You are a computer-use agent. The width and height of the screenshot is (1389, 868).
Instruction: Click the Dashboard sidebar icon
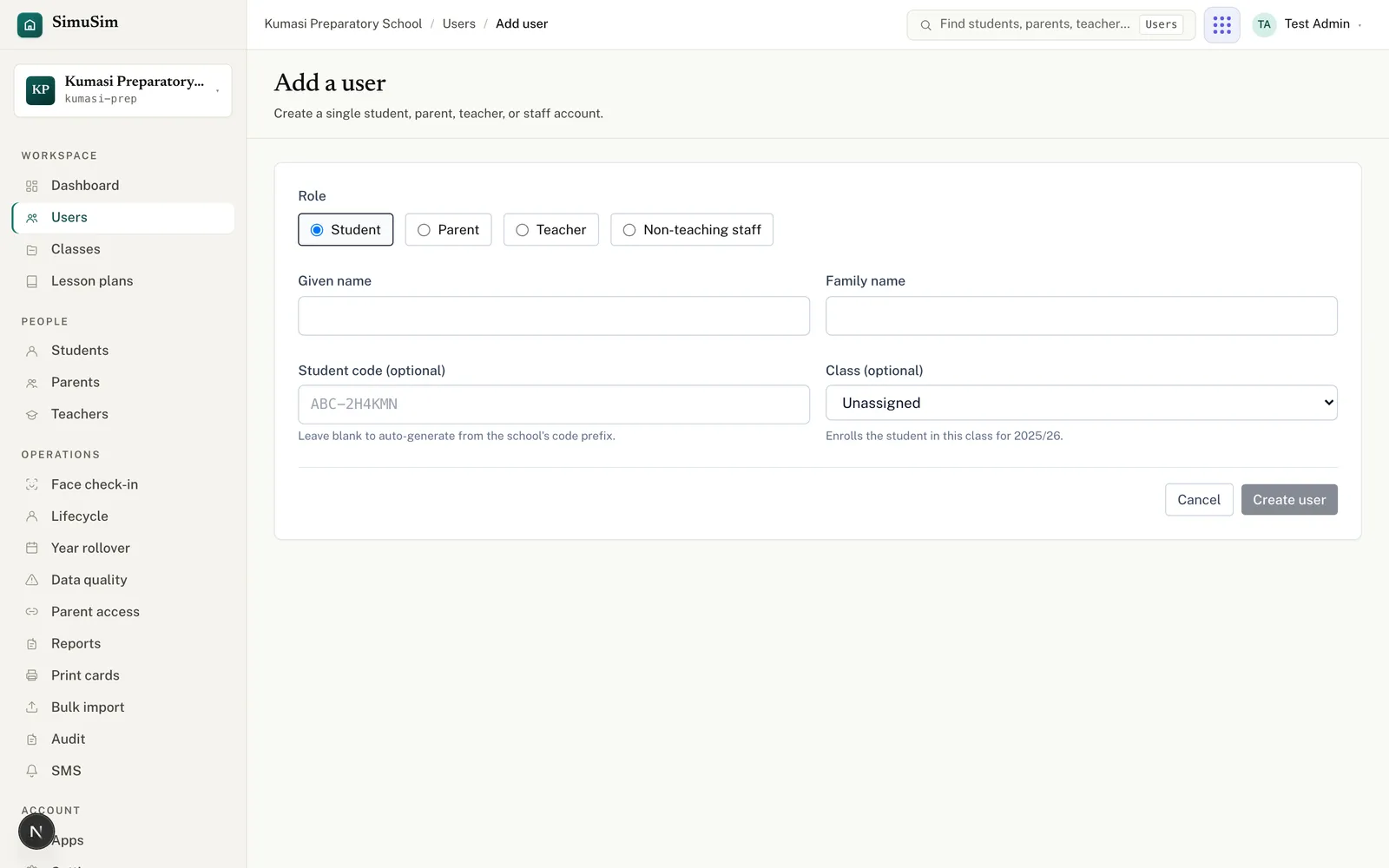click(x=32, y=186)
